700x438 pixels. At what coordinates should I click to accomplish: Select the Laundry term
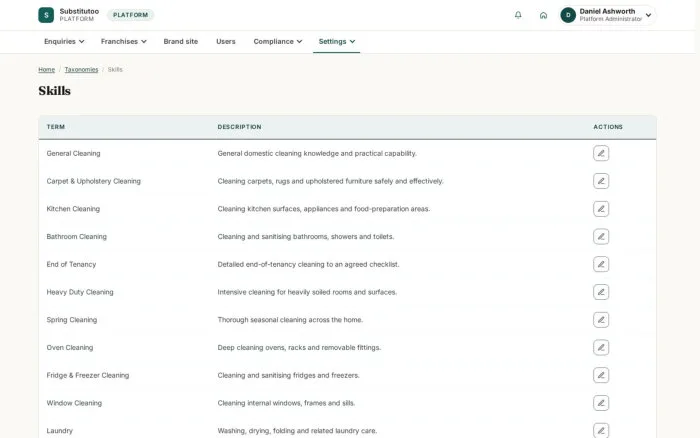coord(59,430)
